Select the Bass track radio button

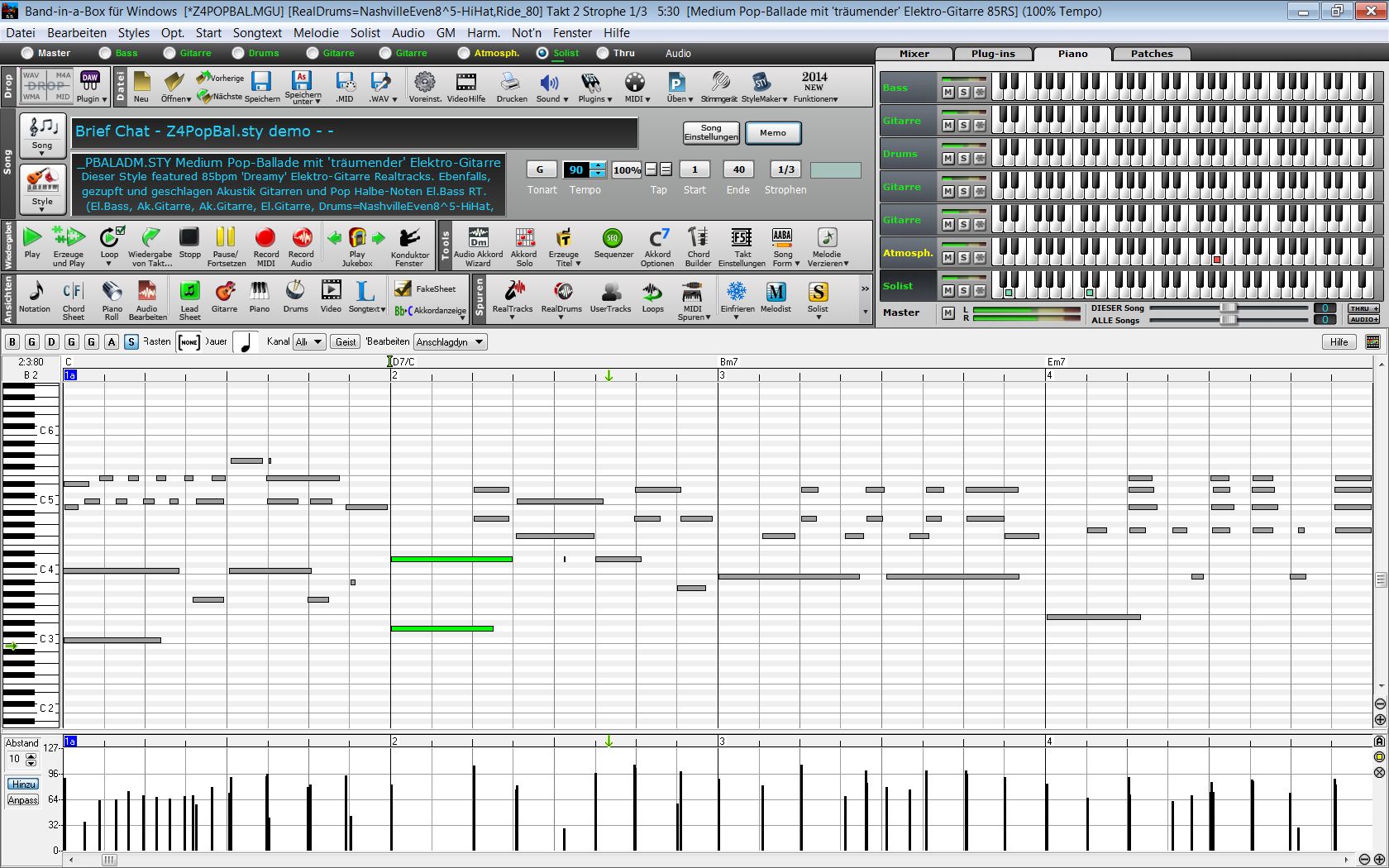105,53
